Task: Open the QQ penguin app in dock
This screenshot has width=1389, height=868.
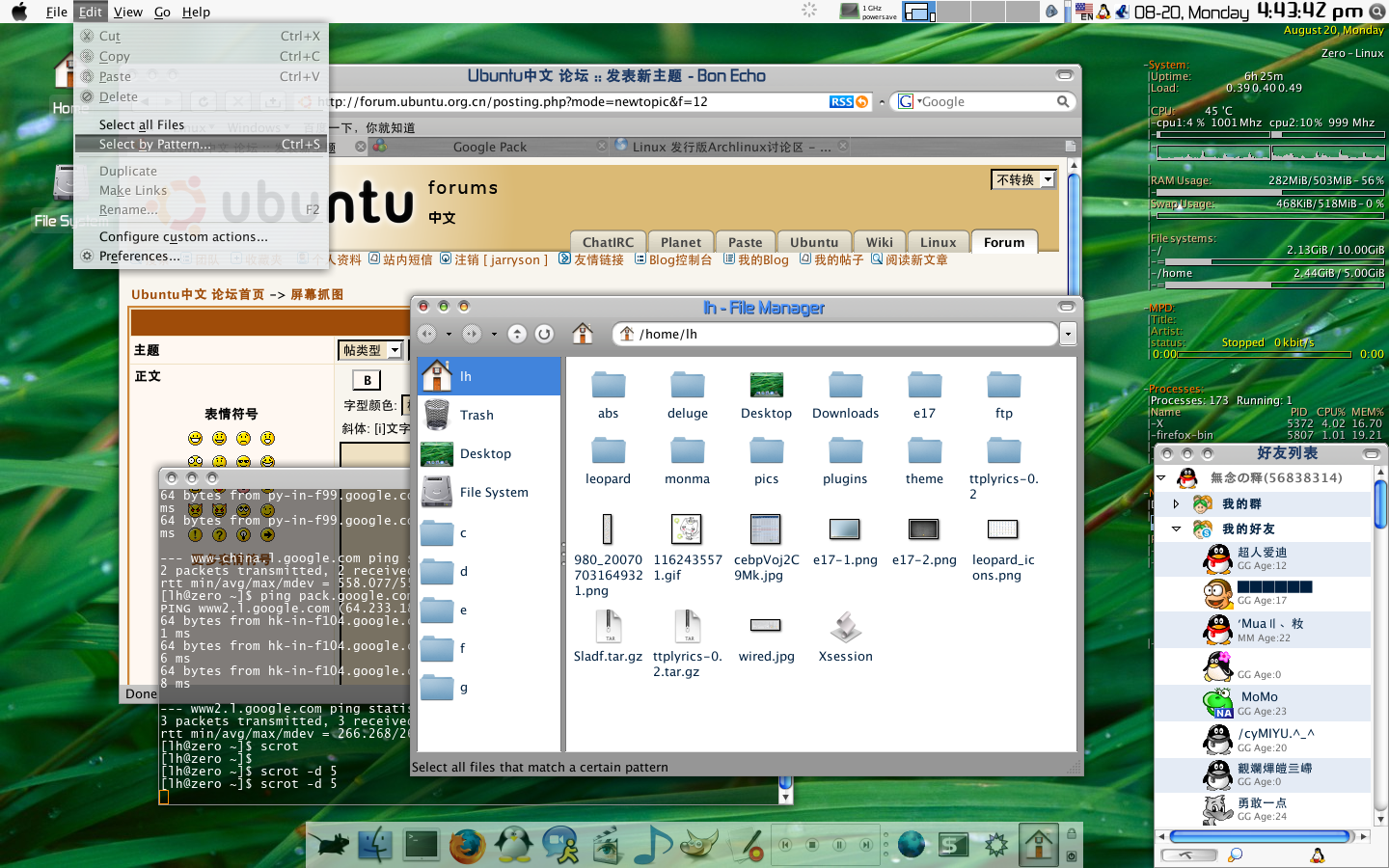Action: (x=514, y=845)
